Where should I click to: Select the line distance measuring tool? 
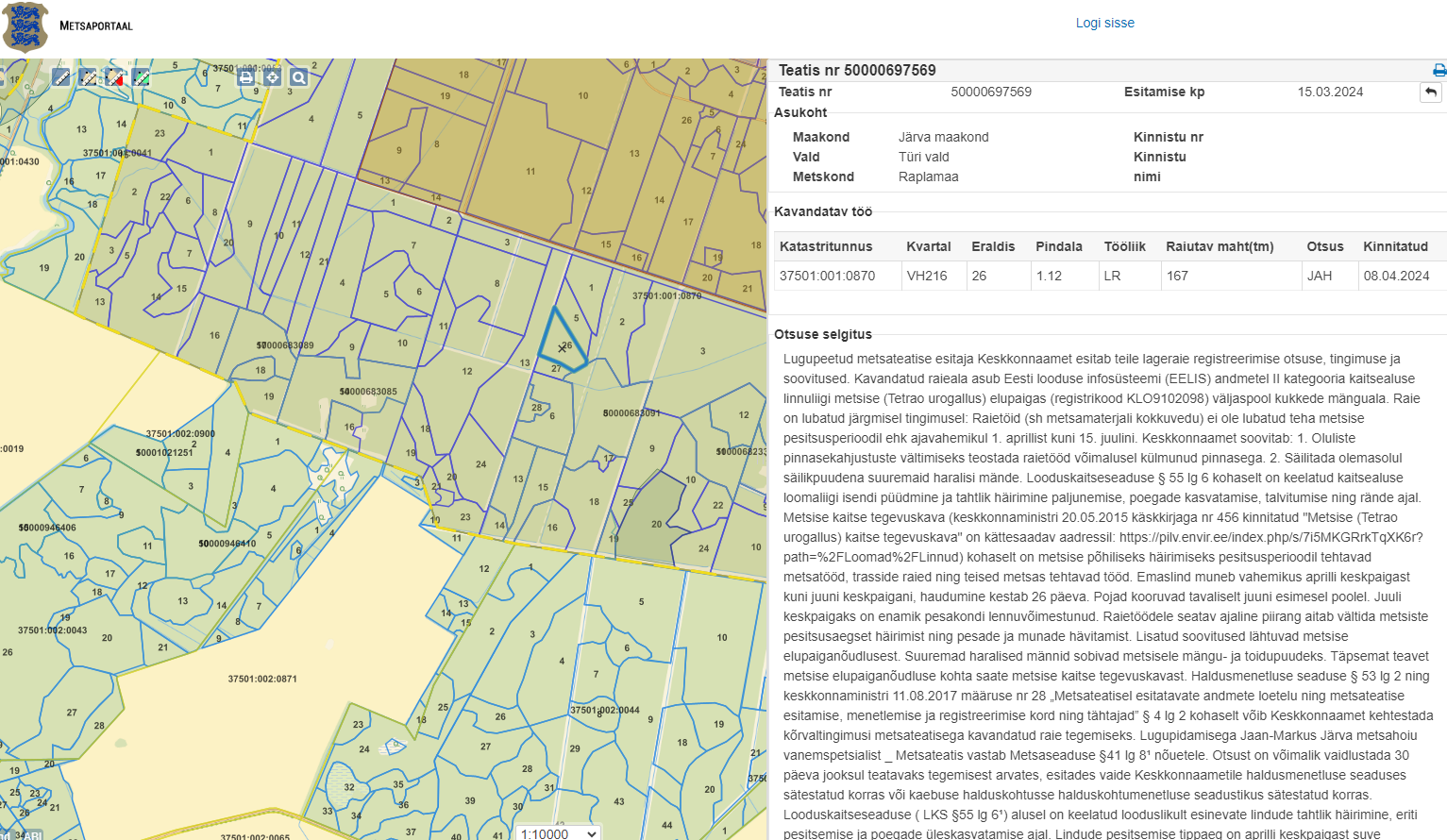pyautogui.click(x=61, y=77)
